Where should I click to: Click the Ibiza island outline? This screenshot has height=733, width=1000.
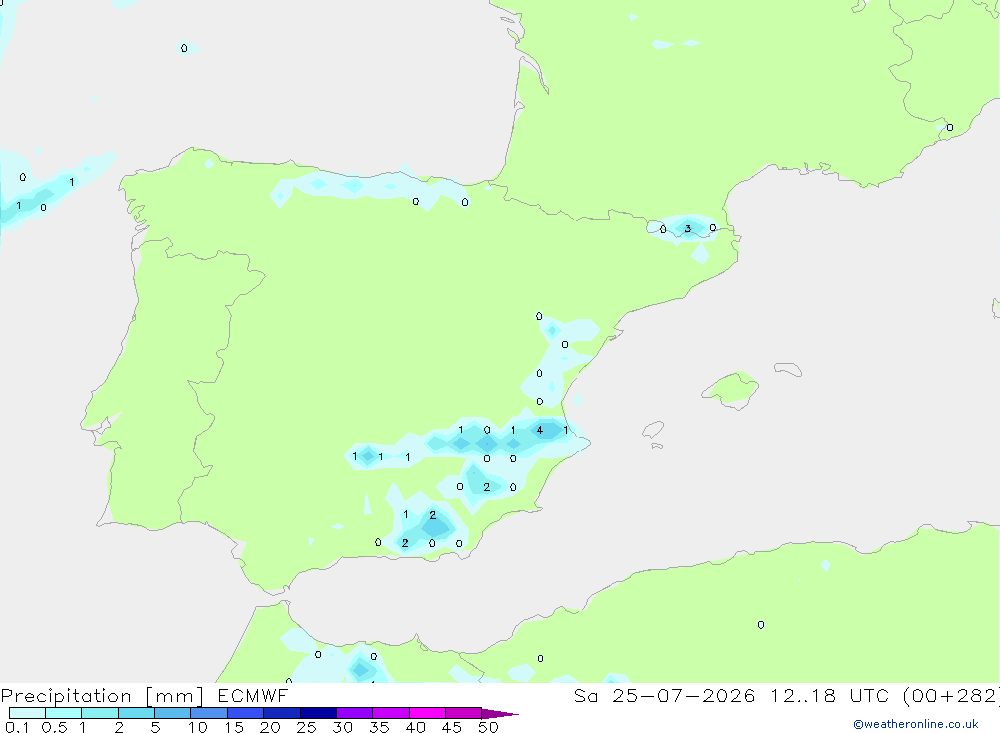point(653,430)
